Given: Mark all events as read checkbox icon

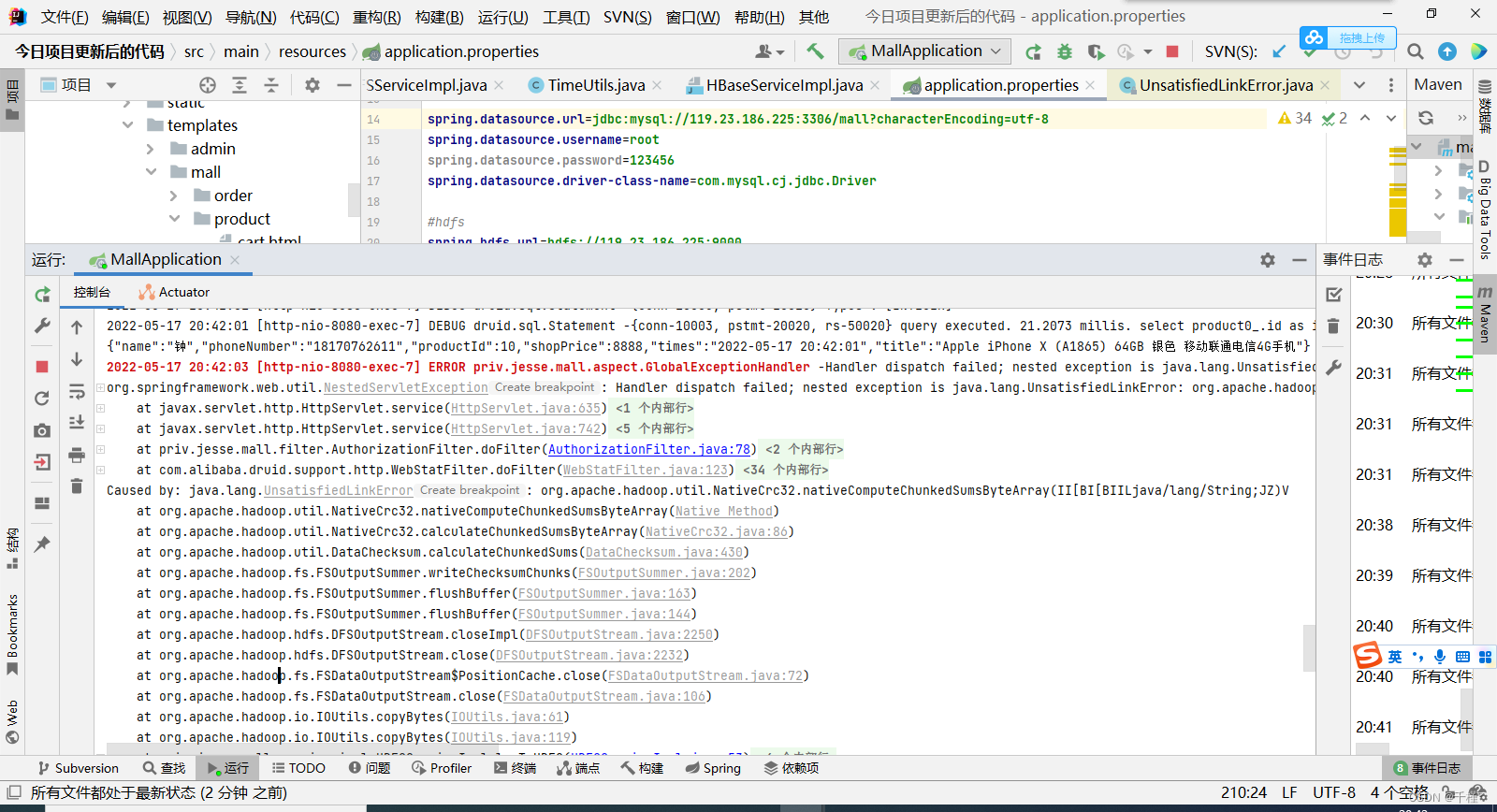Looking at the screenshot, I should [1334, 295].
